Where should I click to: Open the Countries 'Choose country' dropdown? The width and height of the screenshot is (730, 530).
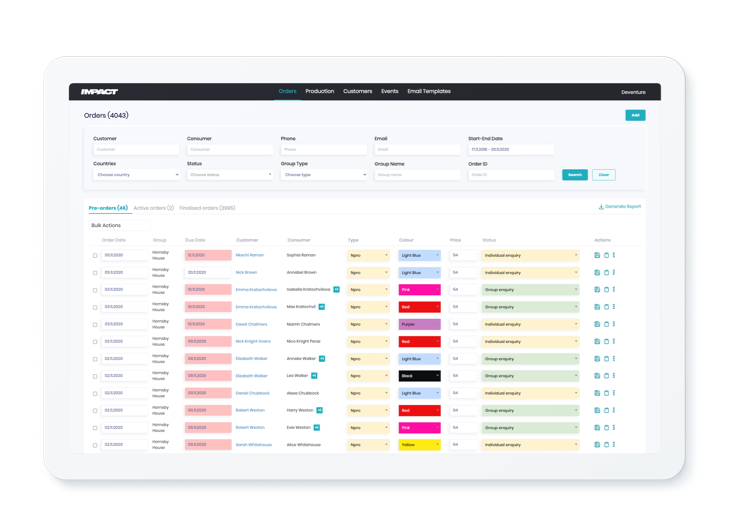(x=136, y=175)
